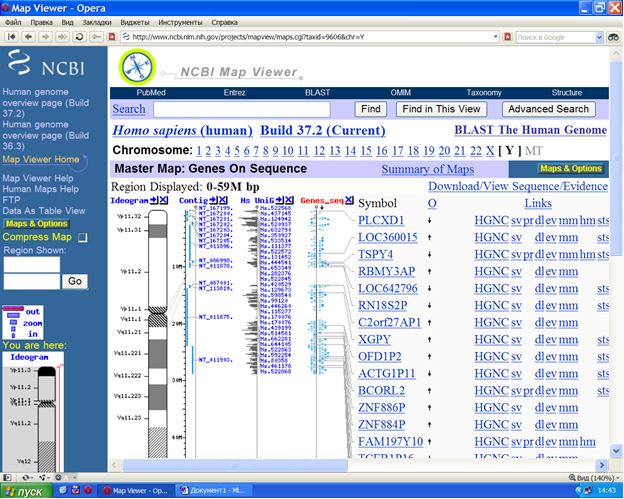Open the Виджеты menu

[135, 22]
